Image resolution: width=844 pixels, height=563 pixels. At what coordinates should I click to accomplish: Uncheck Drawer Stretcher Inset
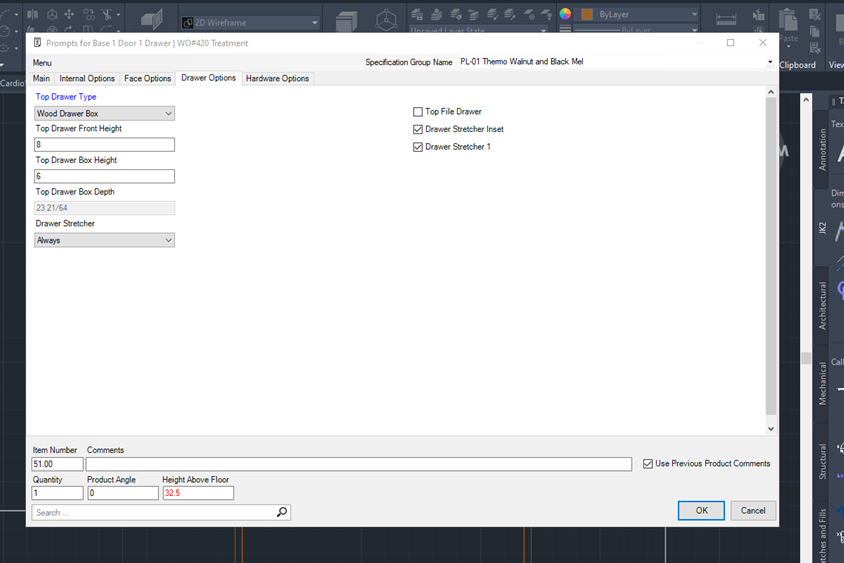tap(418, 130)
